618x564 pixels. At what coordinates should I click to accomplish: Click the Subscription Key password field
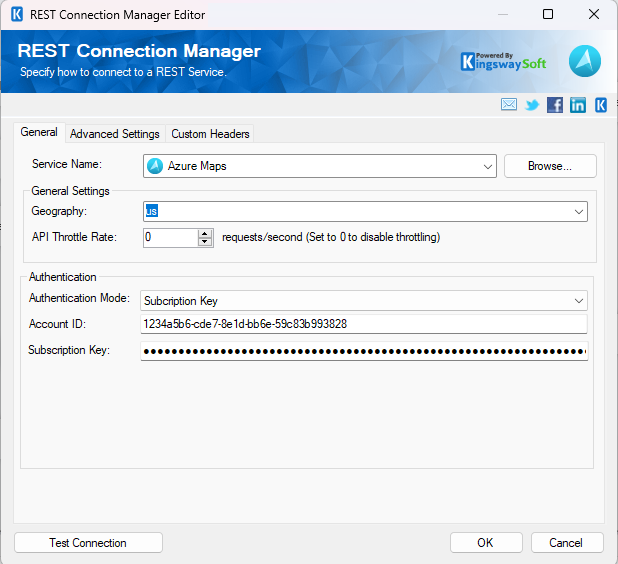pos(364,351)
